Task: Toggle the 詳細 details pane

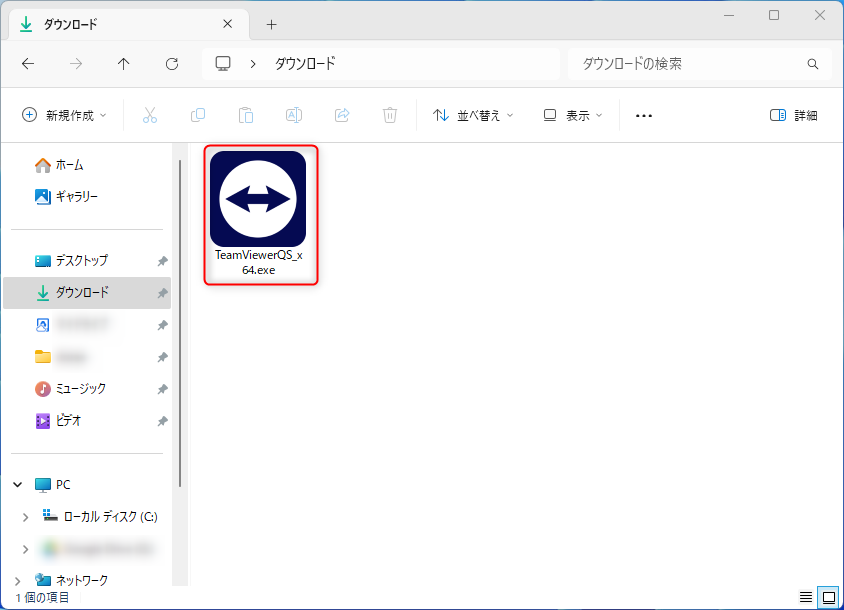Action: tap(793, 115)
